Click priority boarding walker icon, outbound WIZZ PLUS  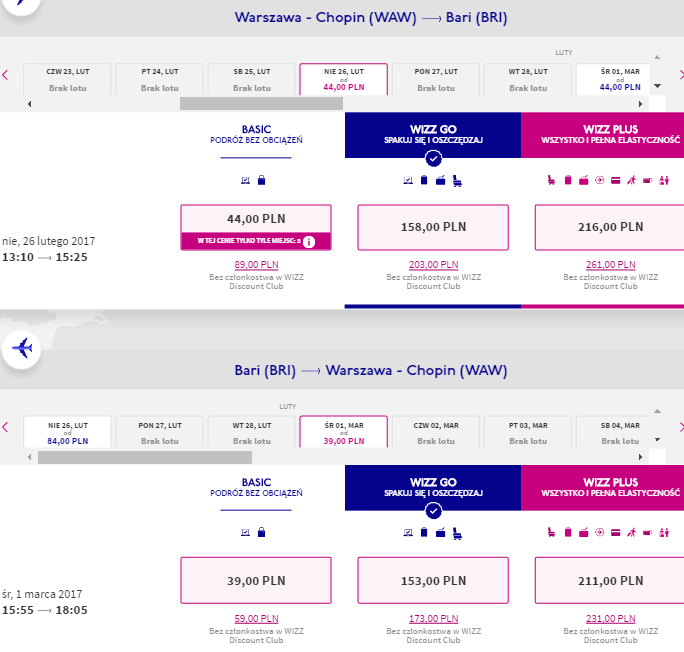632,180
